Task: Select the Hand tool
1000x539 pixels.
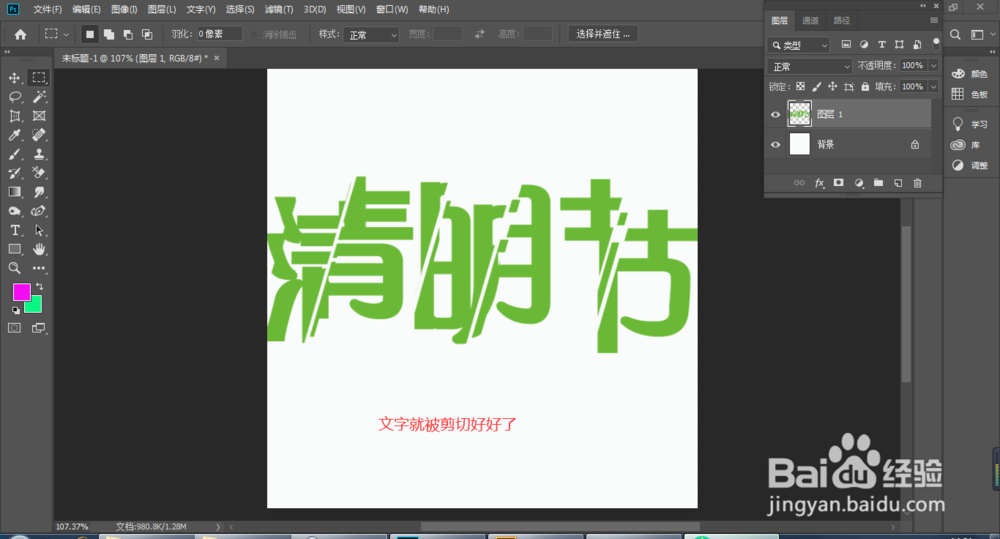Action: tap(39, 249)
